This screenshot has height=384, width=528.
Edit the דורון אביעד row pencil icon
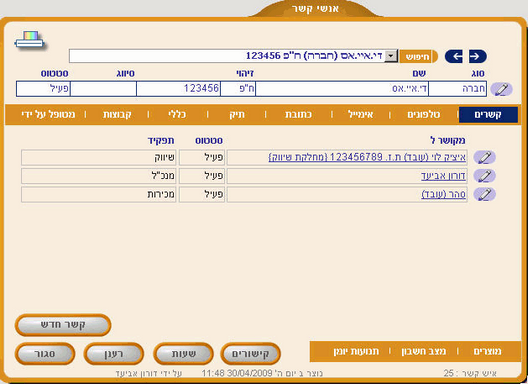(x=484, y=176)
